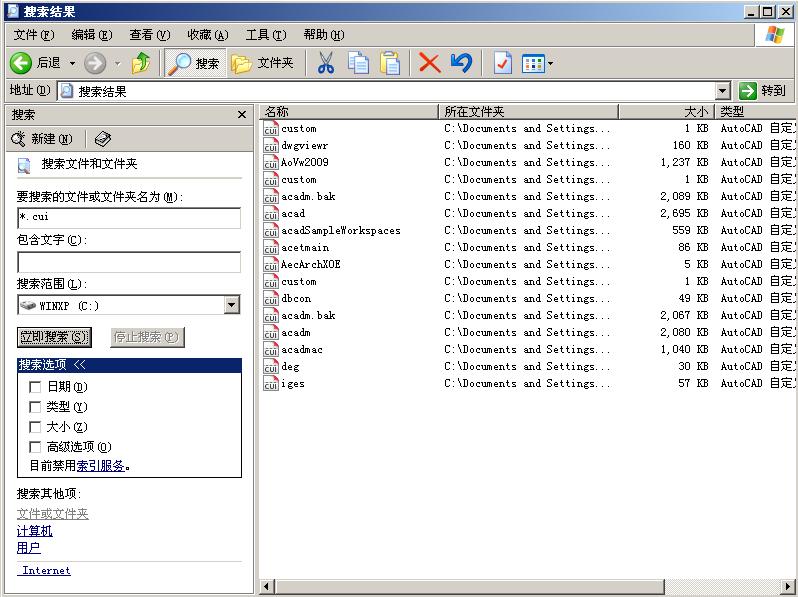
Task: Select the acadm file icon
Action: click(271, 332)
